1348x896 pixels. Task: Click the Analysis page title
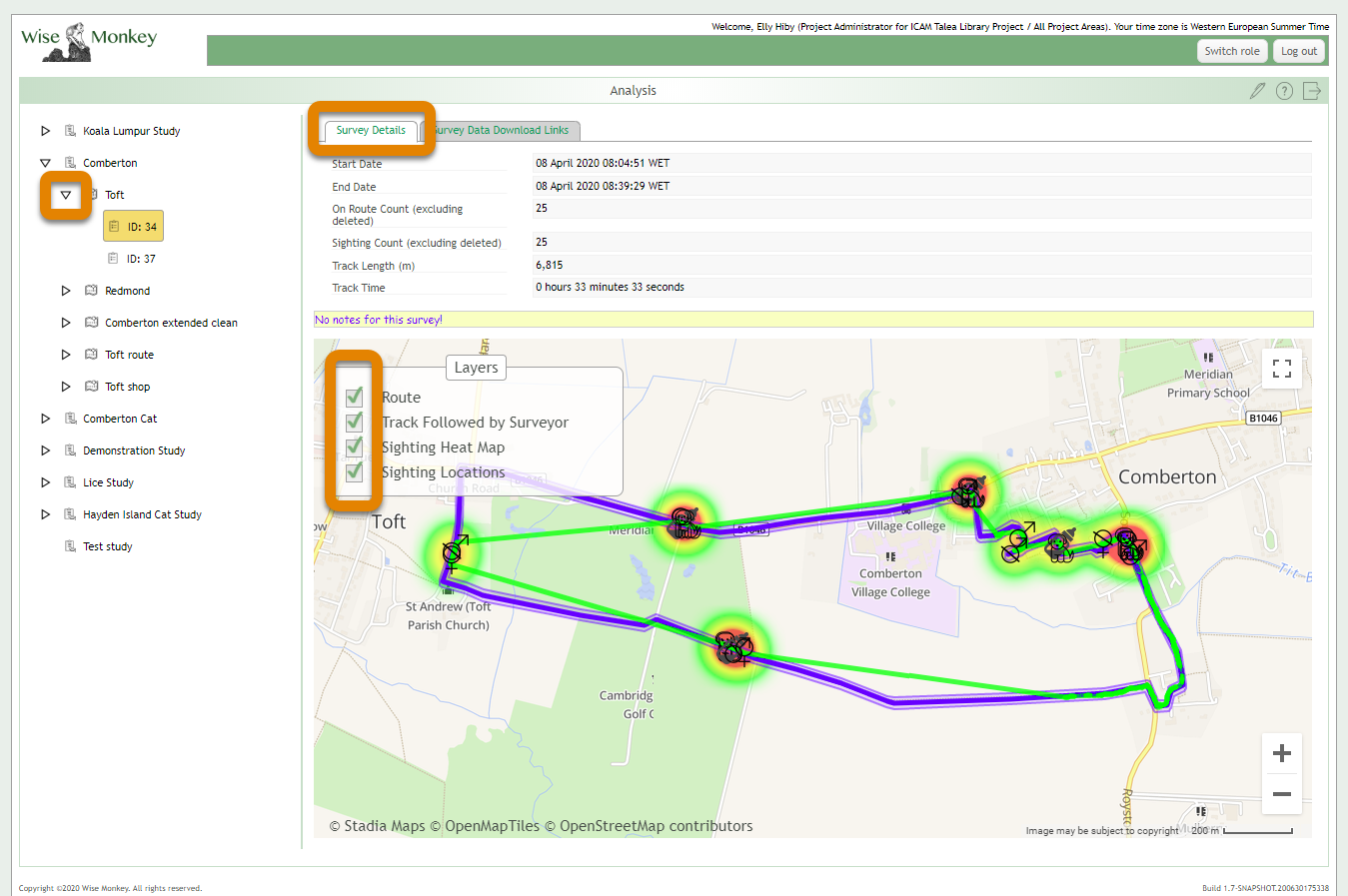point(634,91)
